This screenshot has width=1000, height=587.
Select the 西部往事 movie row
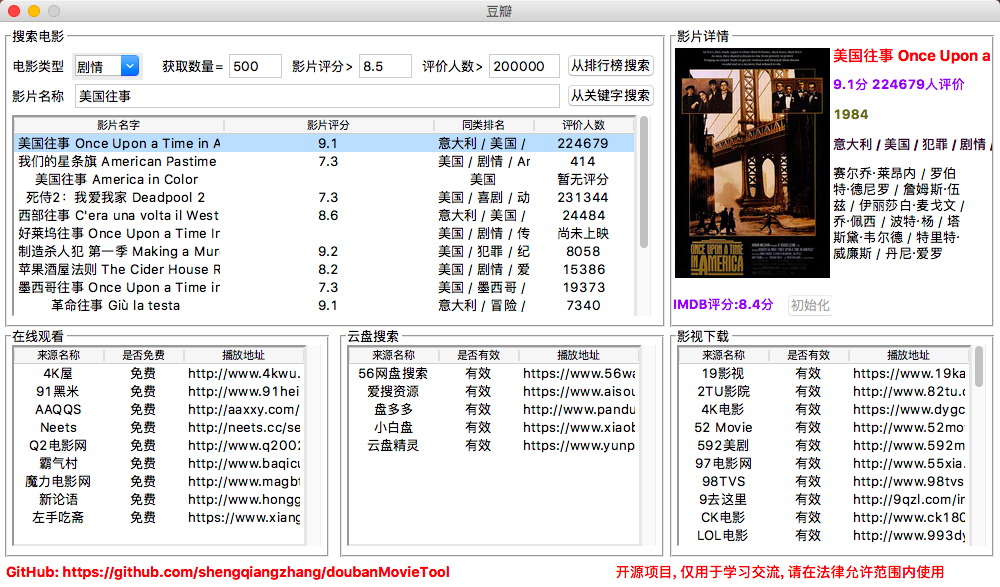point(150,214)
